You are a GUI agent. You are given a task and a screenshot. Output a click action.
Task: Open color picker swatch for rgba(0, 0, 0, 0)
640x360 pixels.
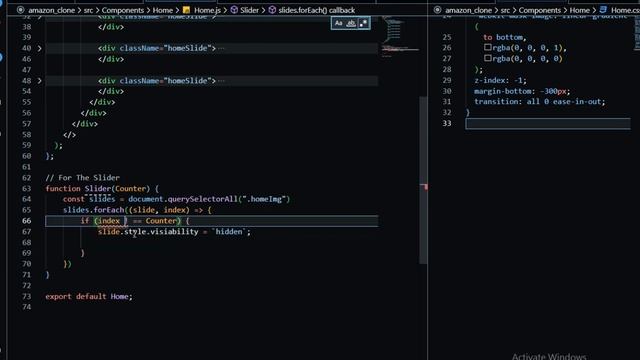pos(487,58)
